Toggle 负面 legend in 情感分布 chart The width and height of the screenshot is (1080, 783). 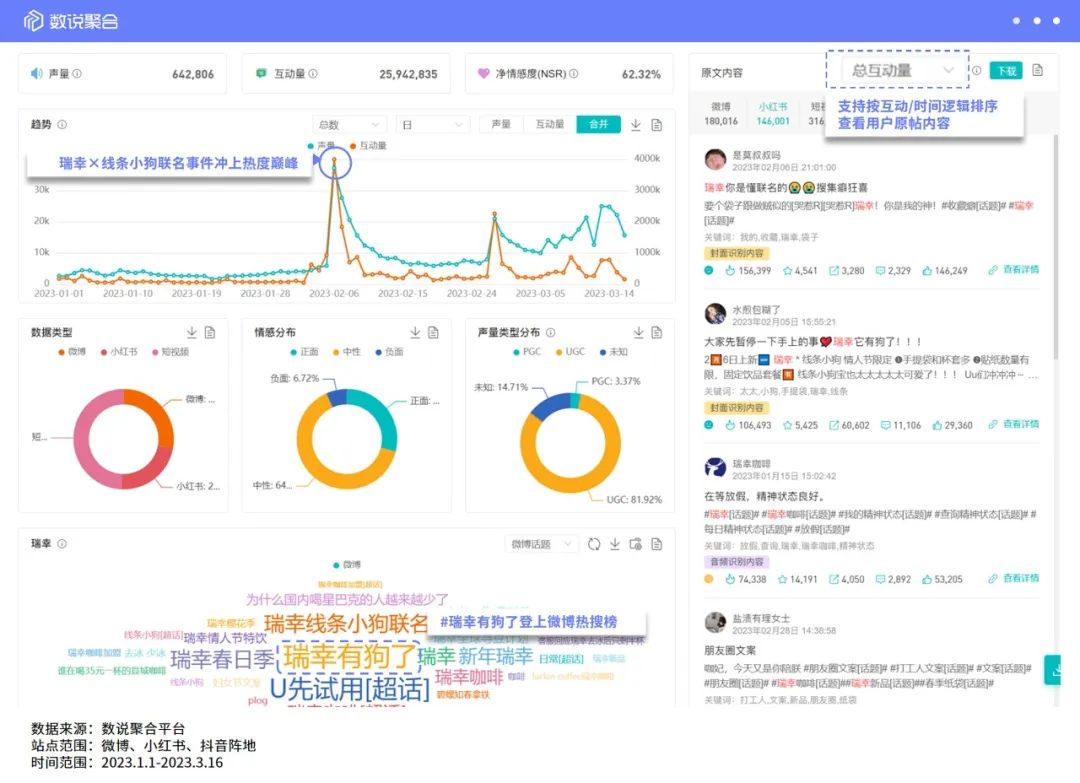[389, 352]
